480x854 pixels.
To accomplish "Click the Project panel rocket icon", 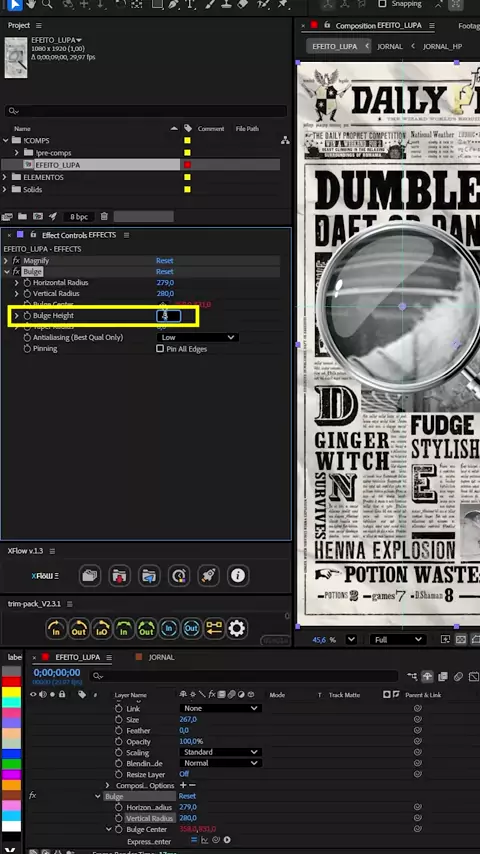I will [x=53, y=216].
